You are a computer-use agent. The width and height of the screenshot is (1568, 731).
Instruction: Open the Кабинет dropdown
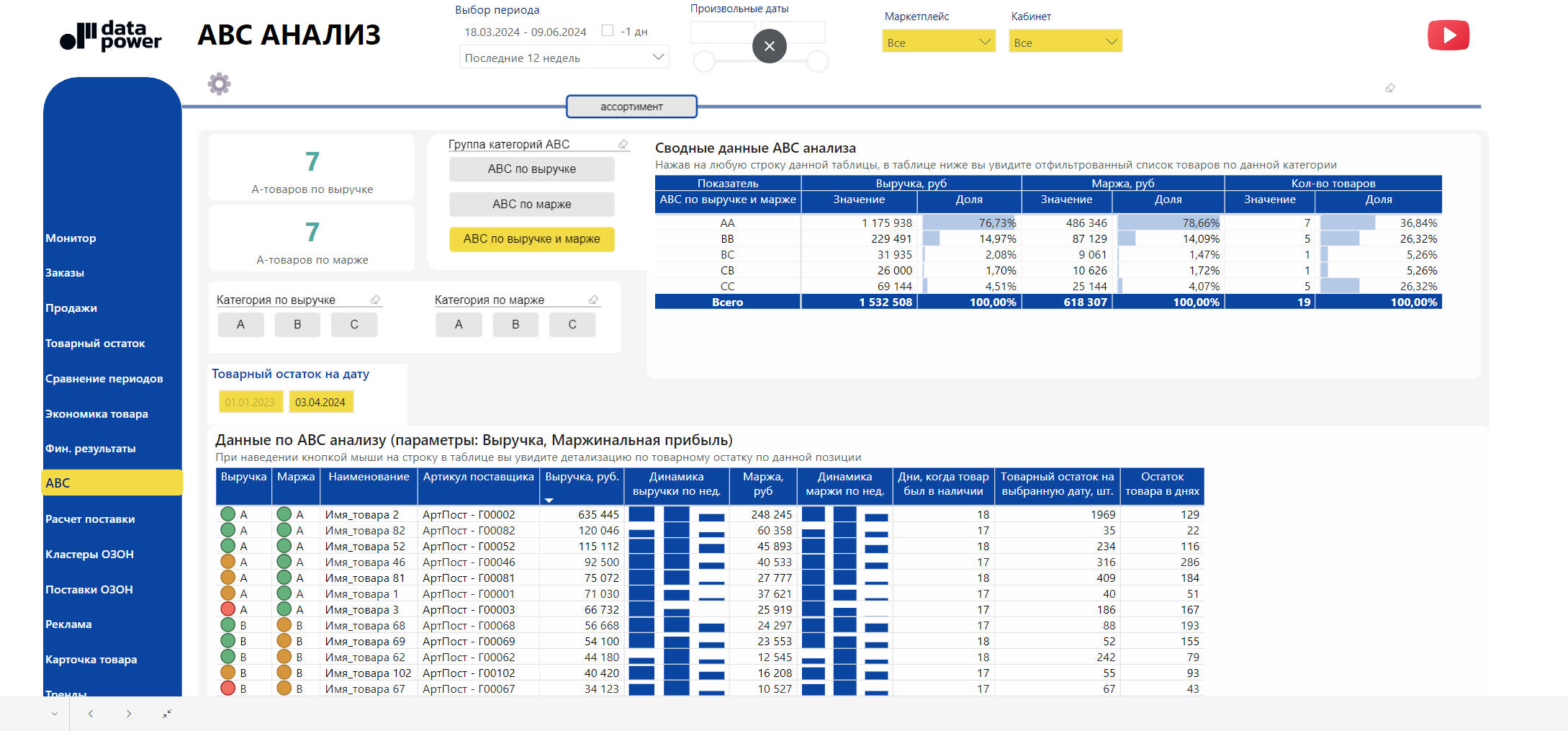point(1065,42)
